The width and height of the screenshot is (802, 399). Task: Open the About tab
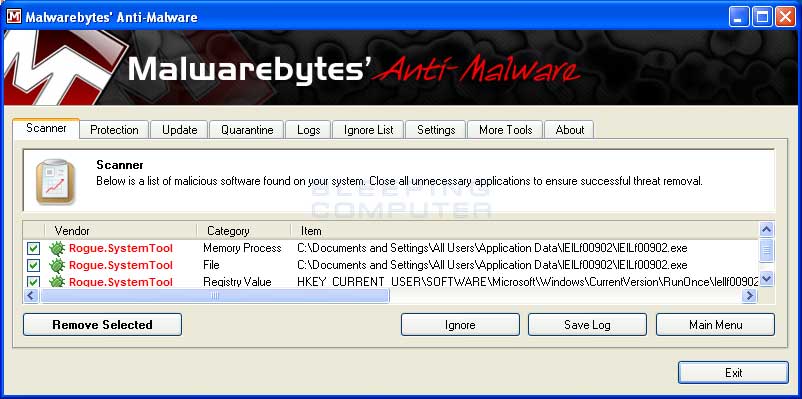pyautogui.click(x=569, y=130)
